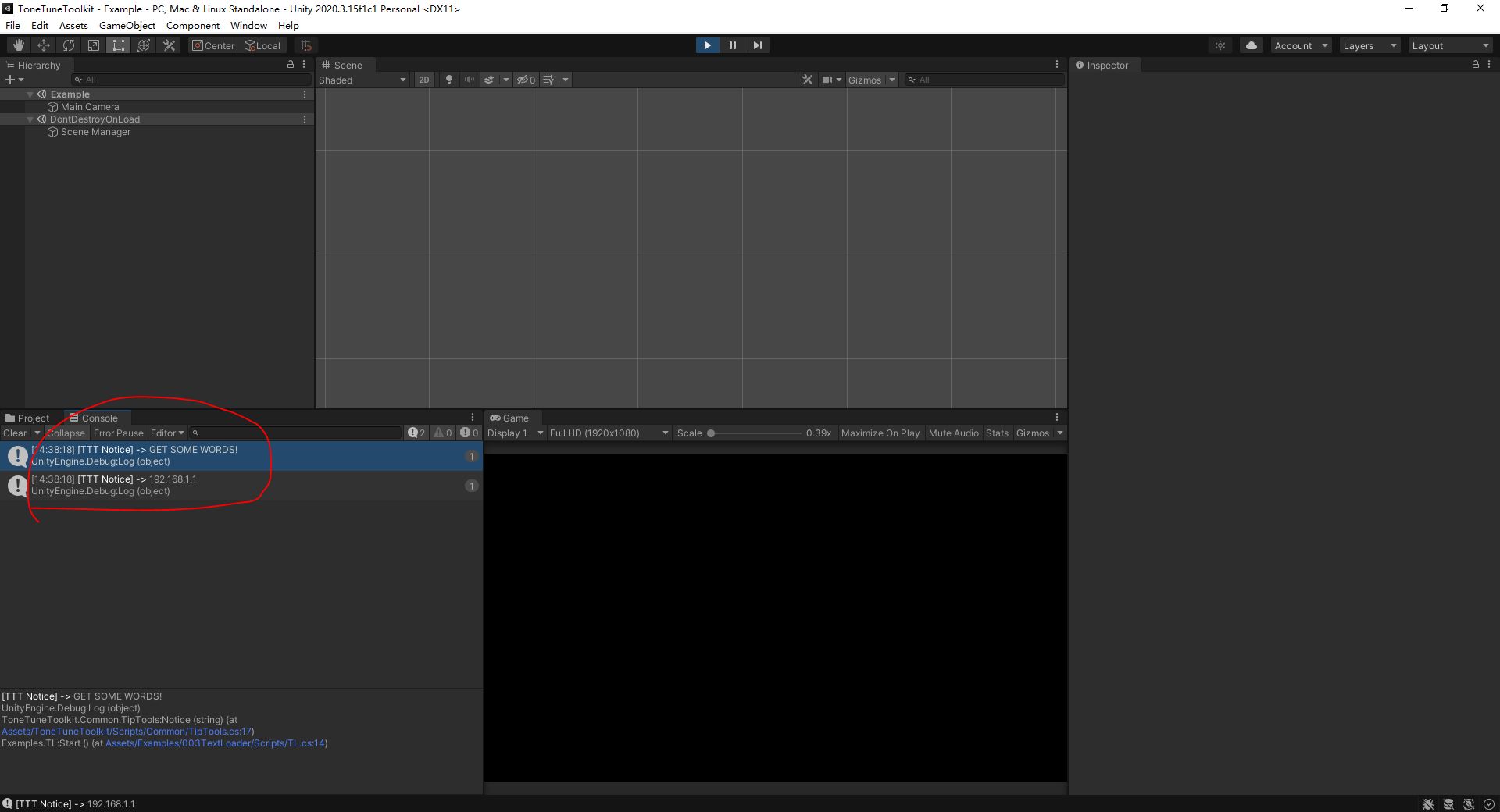Open the Layout dropdown
Screen dimensions: 1500x812
pos(1451,45)
